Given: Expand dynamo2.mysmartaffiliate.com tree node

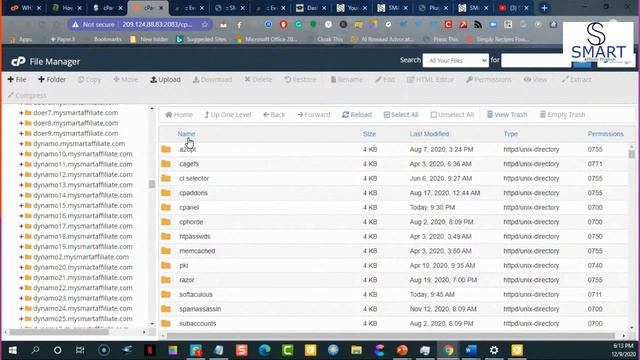Looking at the screenshot, I should pyautogui.click(x=21, y=257).
